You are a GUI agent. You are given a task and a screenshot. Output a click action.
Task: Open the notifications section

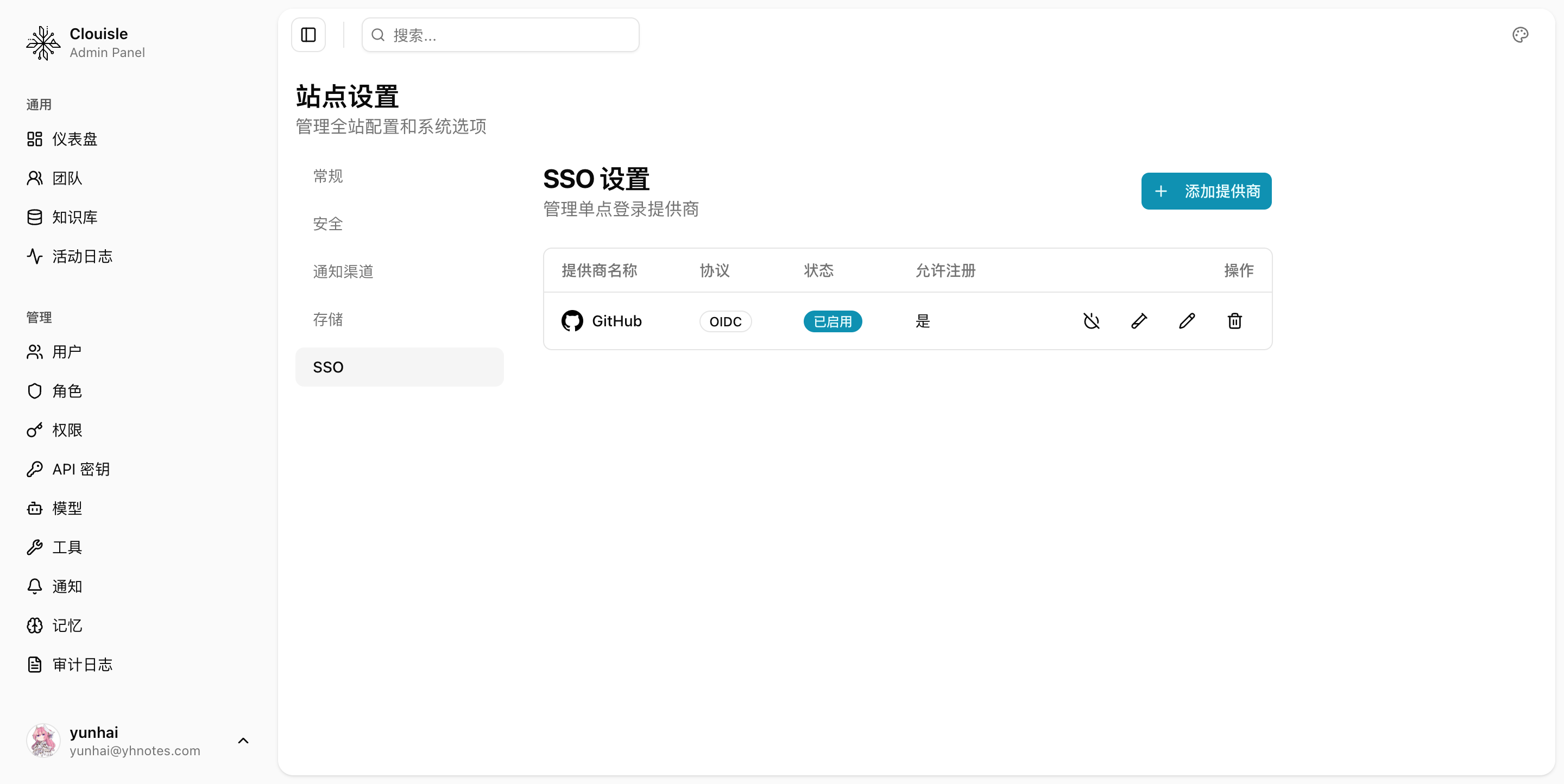pos(67,586)
